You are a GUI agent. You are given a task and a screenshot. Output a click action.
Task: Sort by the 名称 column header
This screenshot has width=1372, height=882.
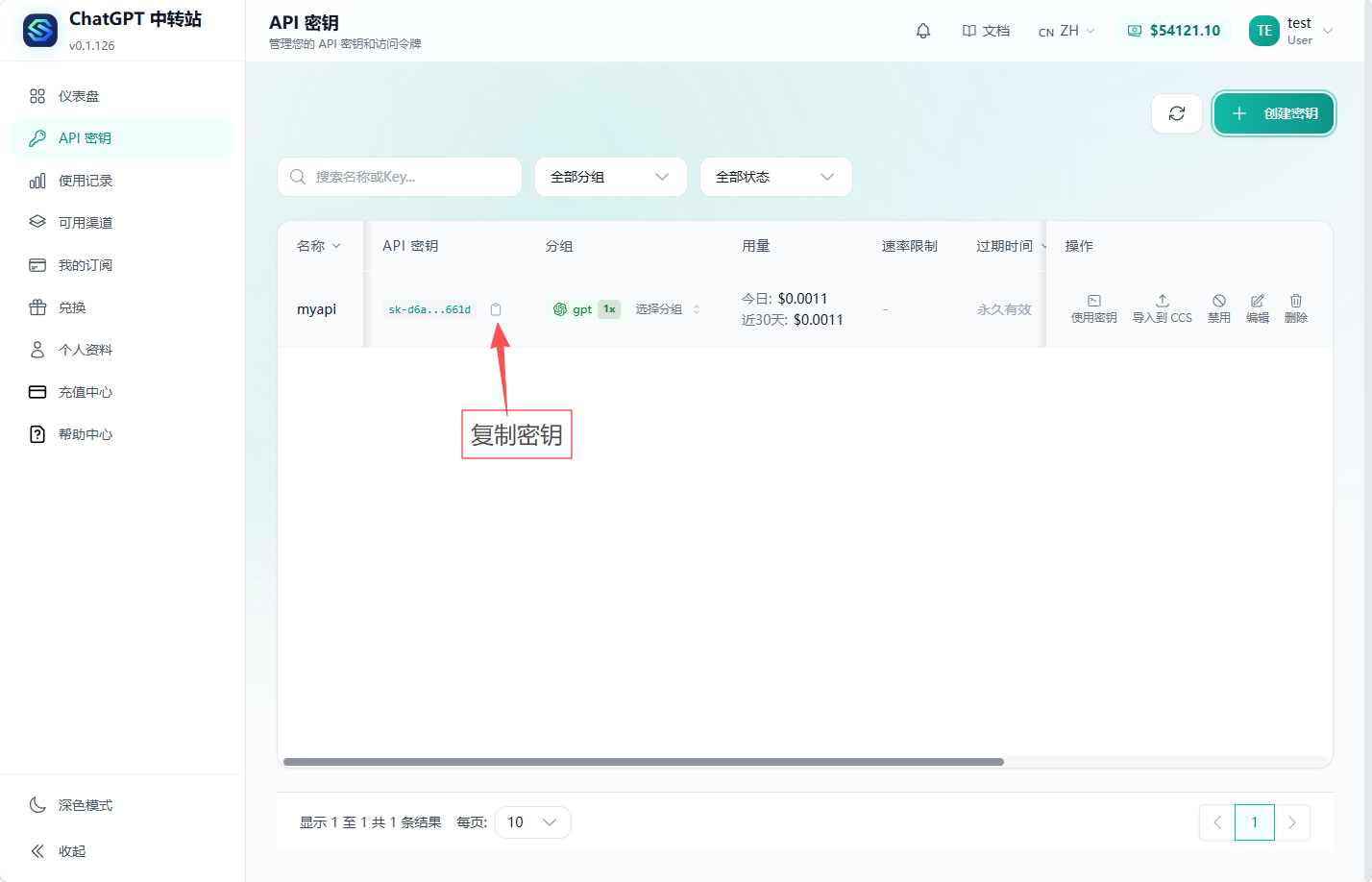(318, 246)
